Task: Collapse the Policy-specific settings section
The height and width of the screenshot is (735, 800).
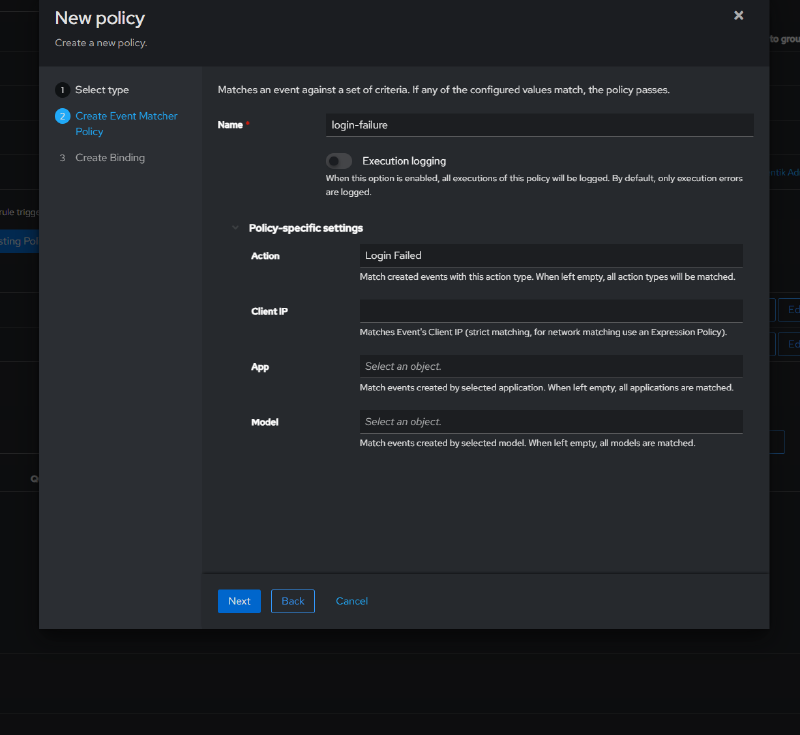Action: pyautogui.click(x=235, y=227)
